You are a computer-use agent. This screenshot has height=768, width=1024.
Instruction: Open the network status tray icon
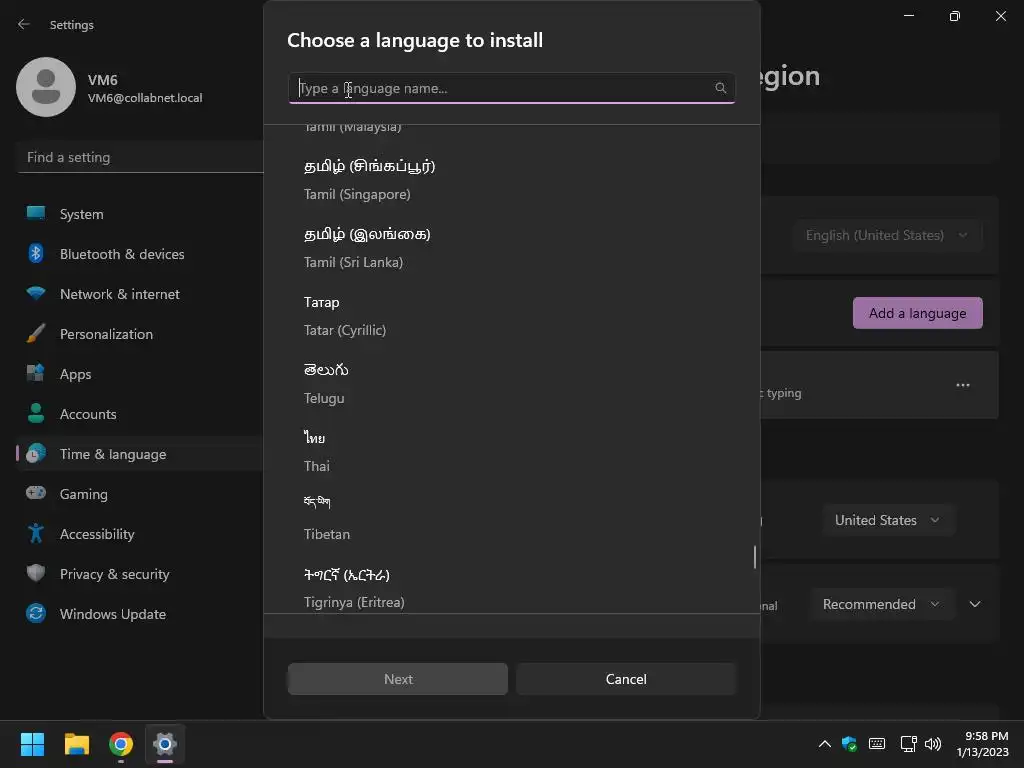click(x=908, y=744)
